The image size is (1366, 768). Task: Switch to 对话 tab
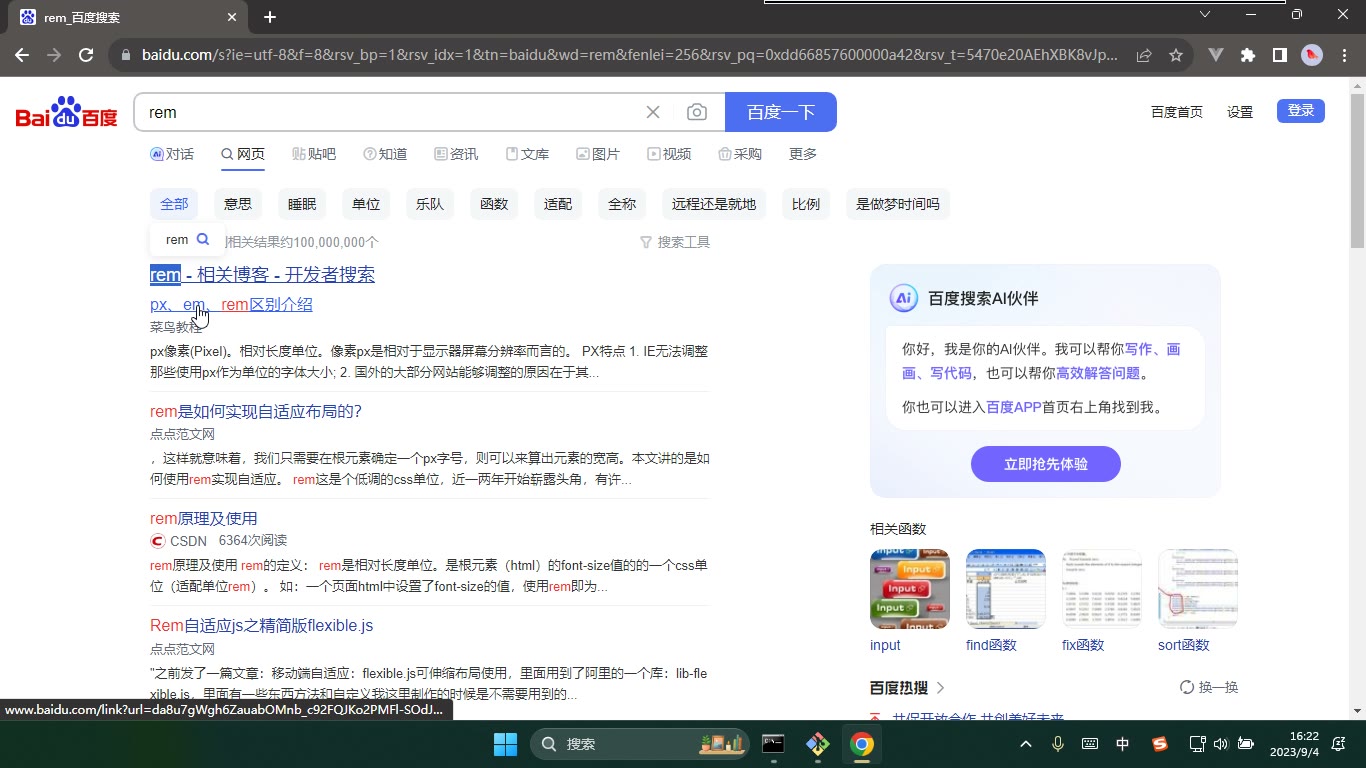172,154
